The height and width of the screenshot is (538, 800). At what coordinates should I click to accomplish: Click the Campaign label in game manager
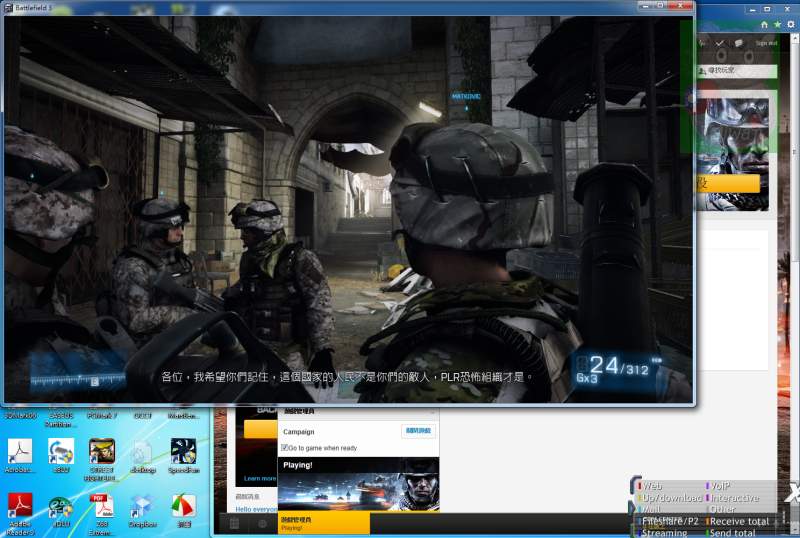(x=298, y=431)
